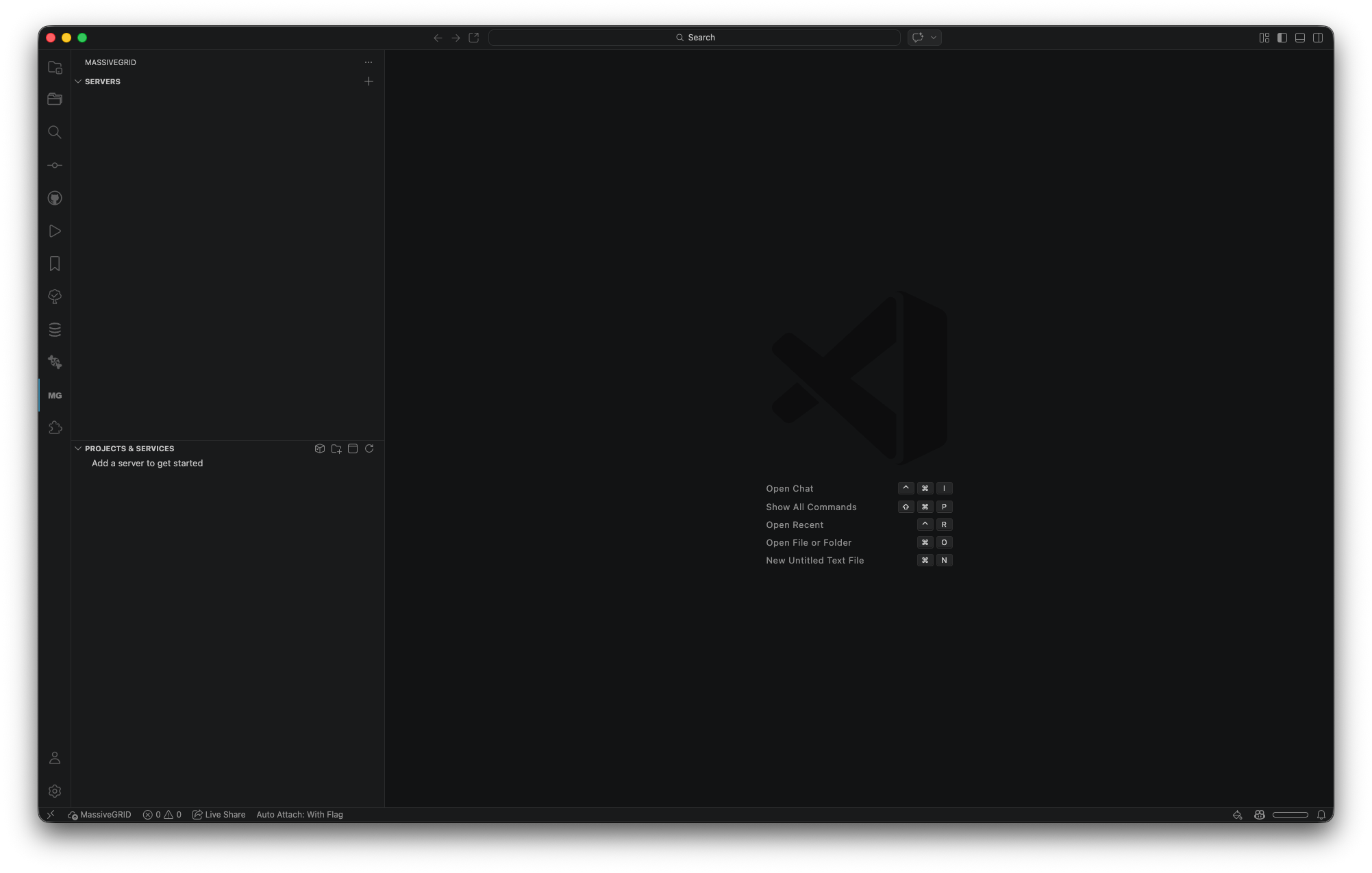The height and width of the screenshot is (873, 1372).
Task: Collapse the Servers section
Action: [x=78, y=81]
